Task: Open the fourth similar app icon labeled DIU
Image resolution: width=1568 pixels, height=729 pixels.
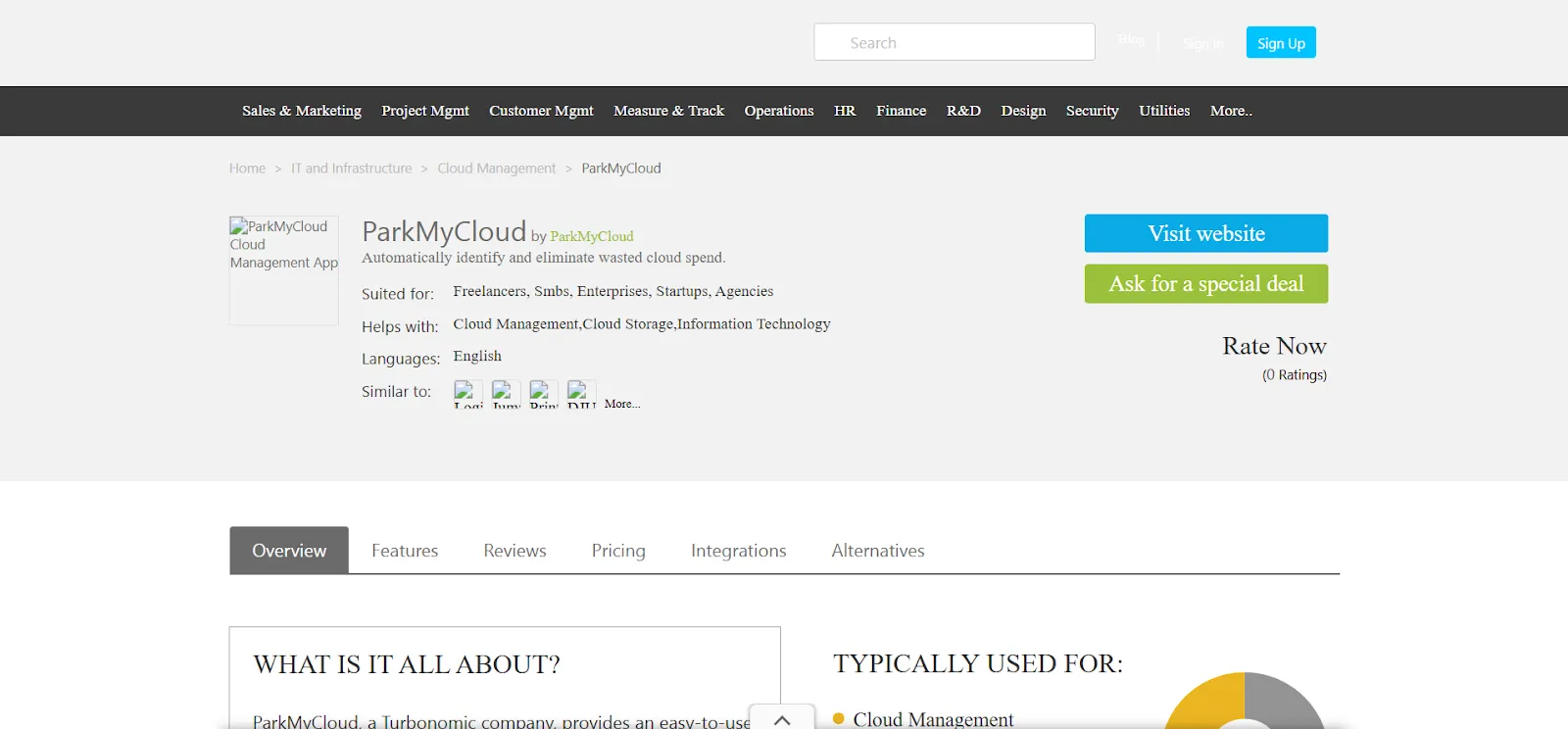Action: click(x=582, y=394)
